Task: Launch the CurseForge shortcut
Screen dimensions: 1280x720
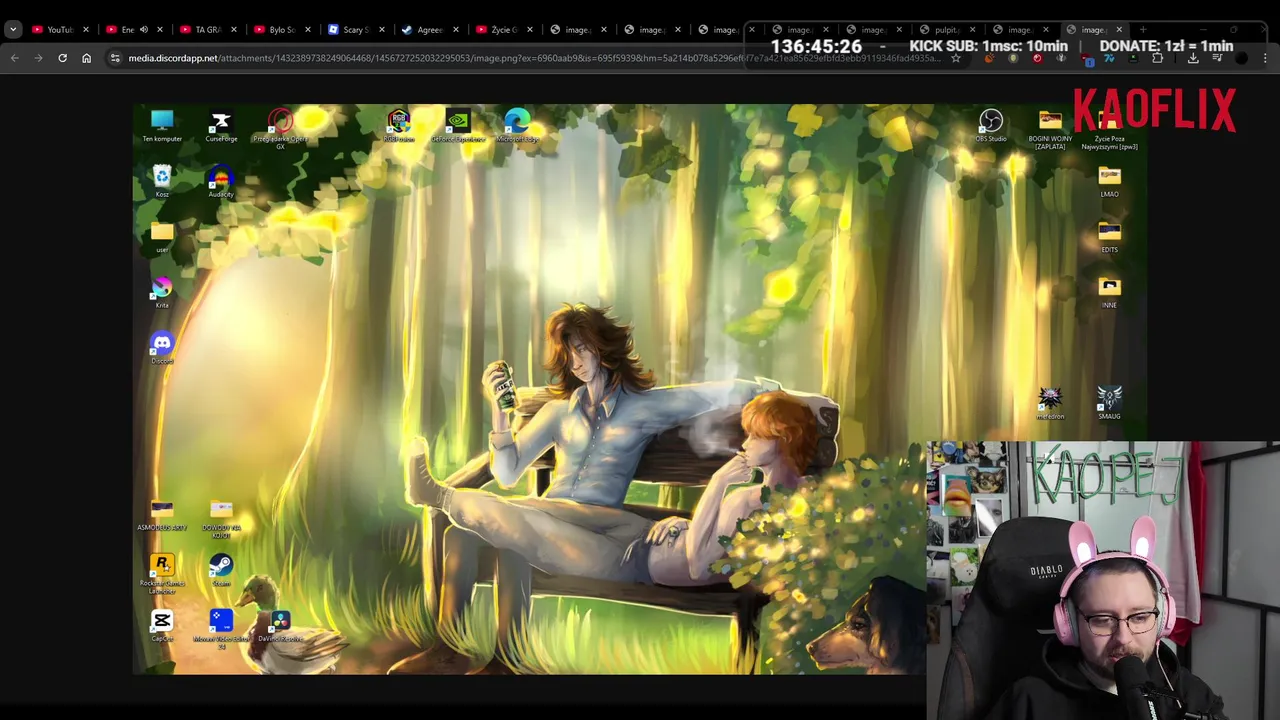Action: pos(221,126)
